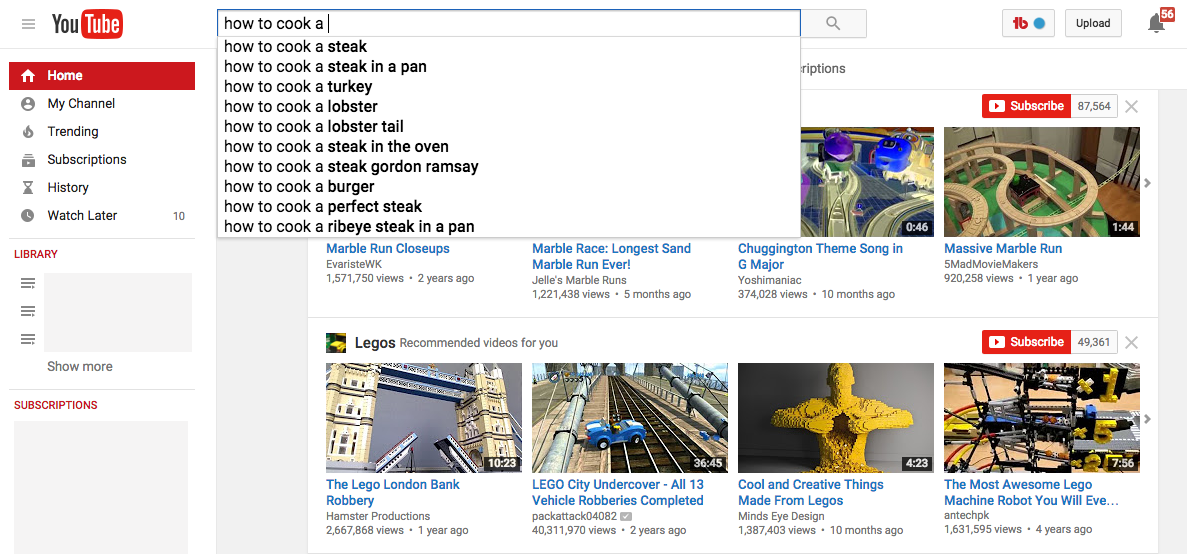Open Chuggington Theme Song in G Major

[821, 257]
